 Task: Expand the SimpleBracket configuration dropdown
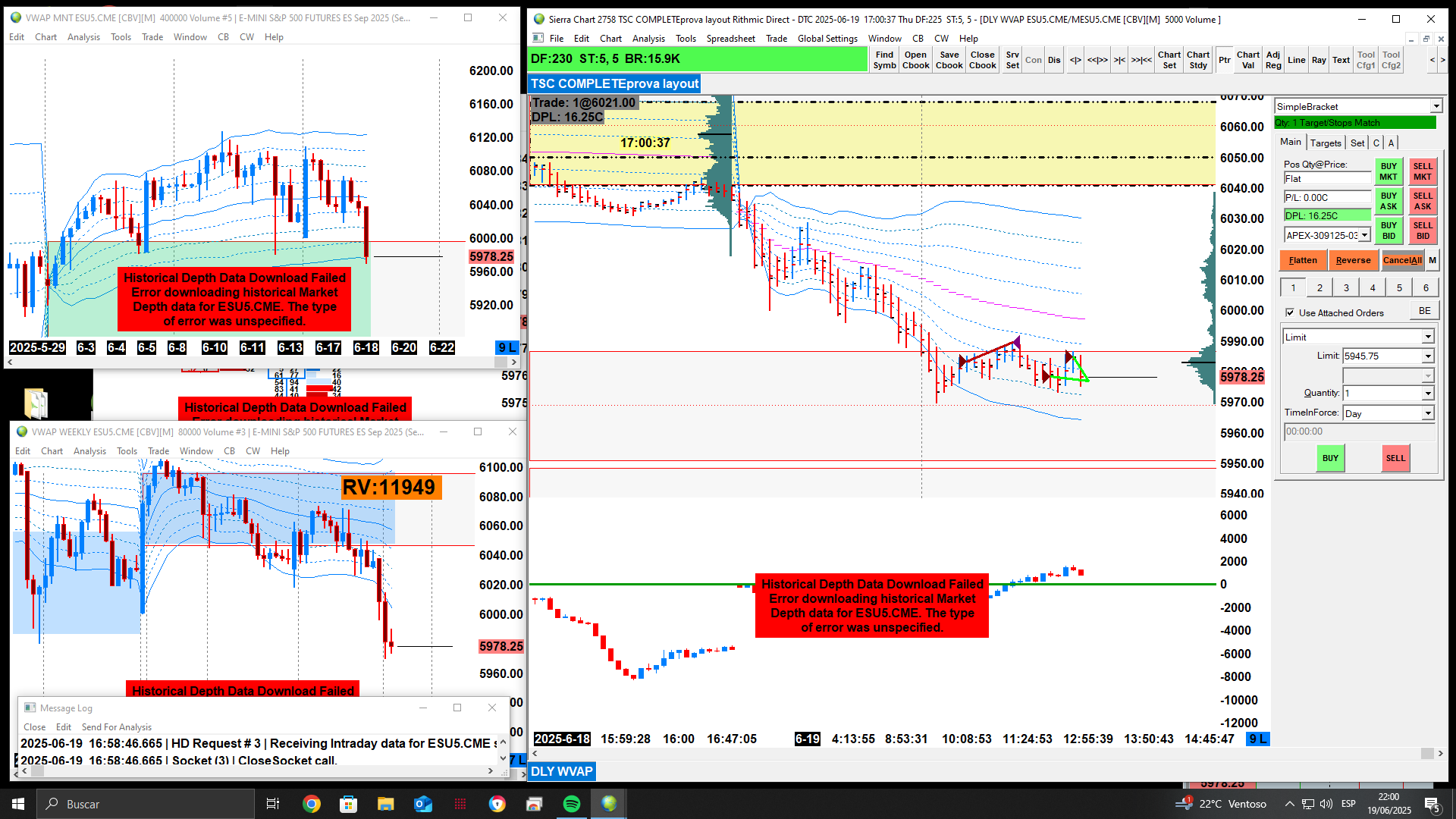1436,107
